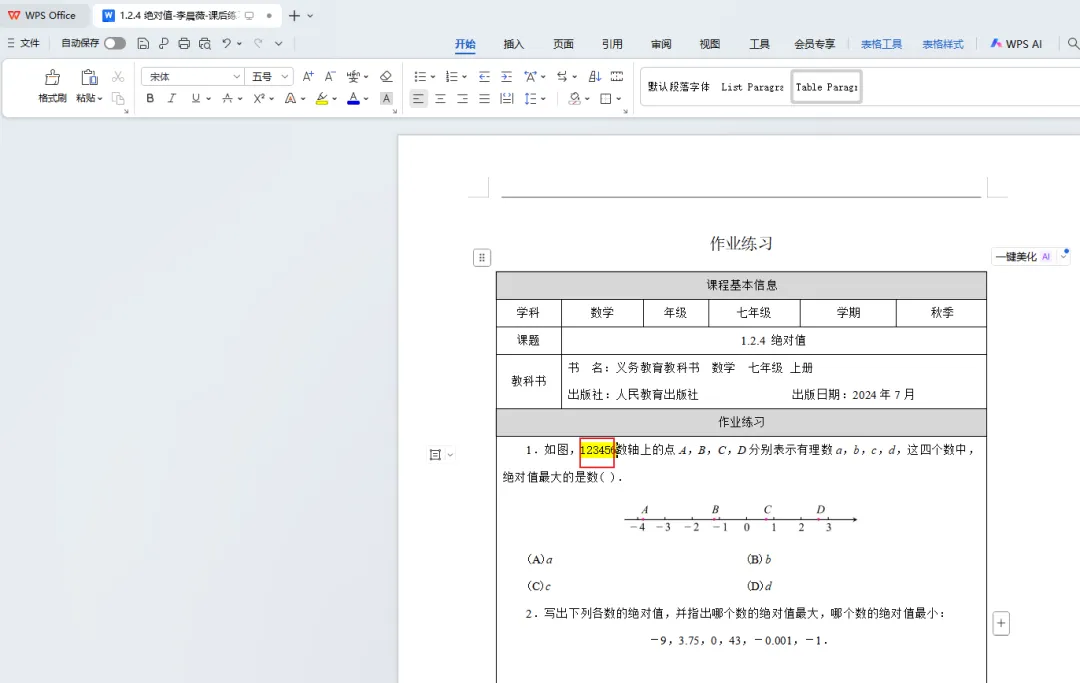The image size is (1080, 683).
Task: Click the Format Painter (格式刷) icon
Action: (x=52, y=77)
